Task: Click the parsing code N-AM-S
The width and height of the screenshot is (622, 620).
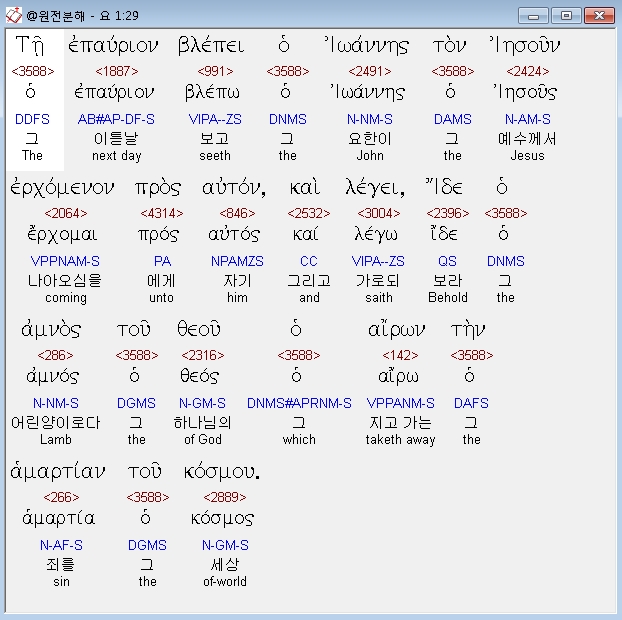Action: tap(528, 119)
